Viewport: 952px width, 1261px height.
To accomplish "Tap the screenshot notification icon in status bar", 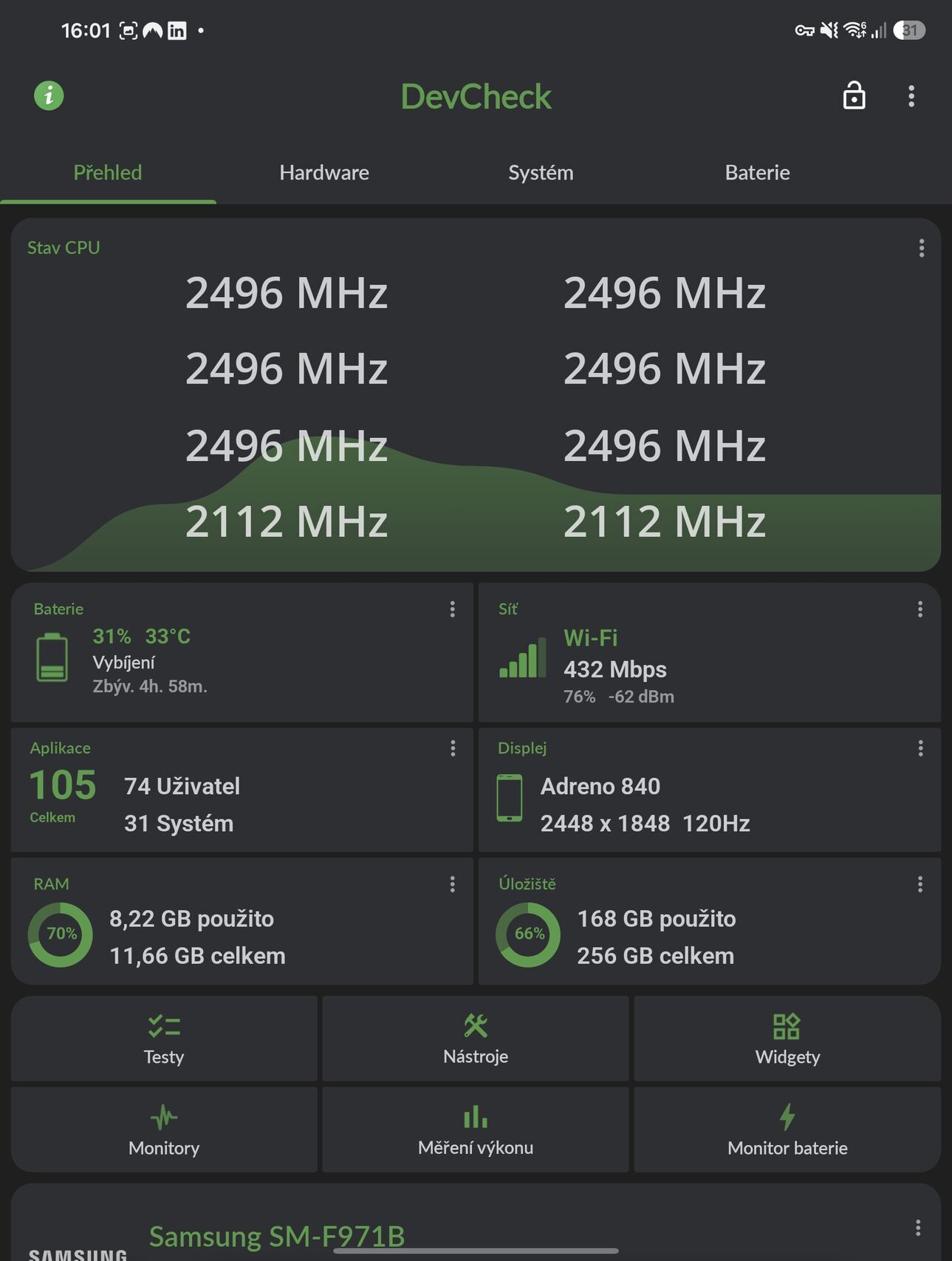I will (129, 30).
